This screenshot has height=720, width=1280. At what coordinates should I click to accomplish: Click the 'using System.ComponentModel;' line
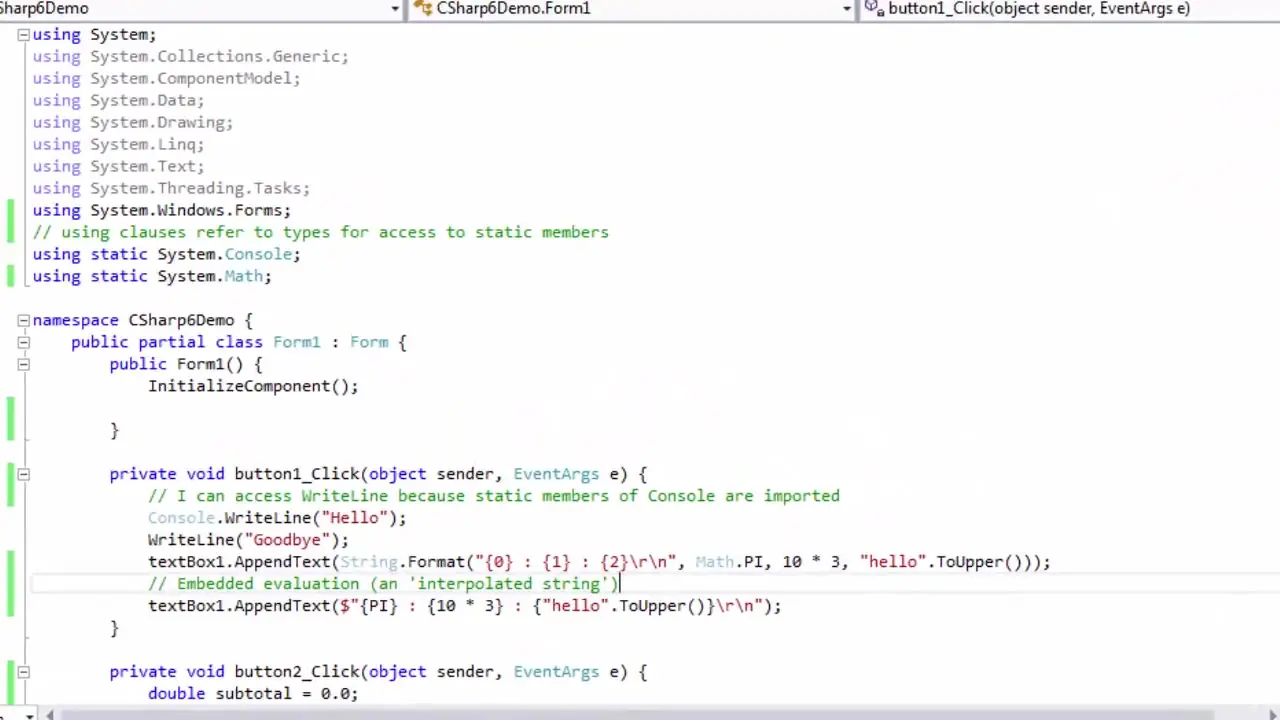[166, 79]
